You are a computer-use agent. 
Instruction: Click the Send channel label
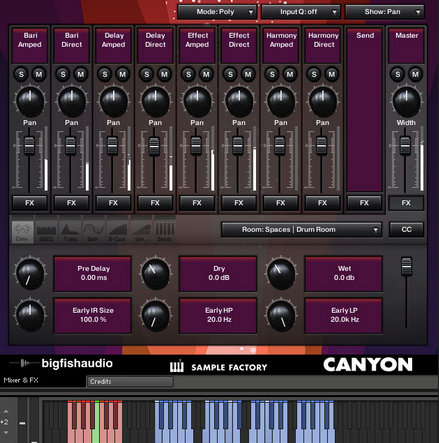(x=365, y=35)
